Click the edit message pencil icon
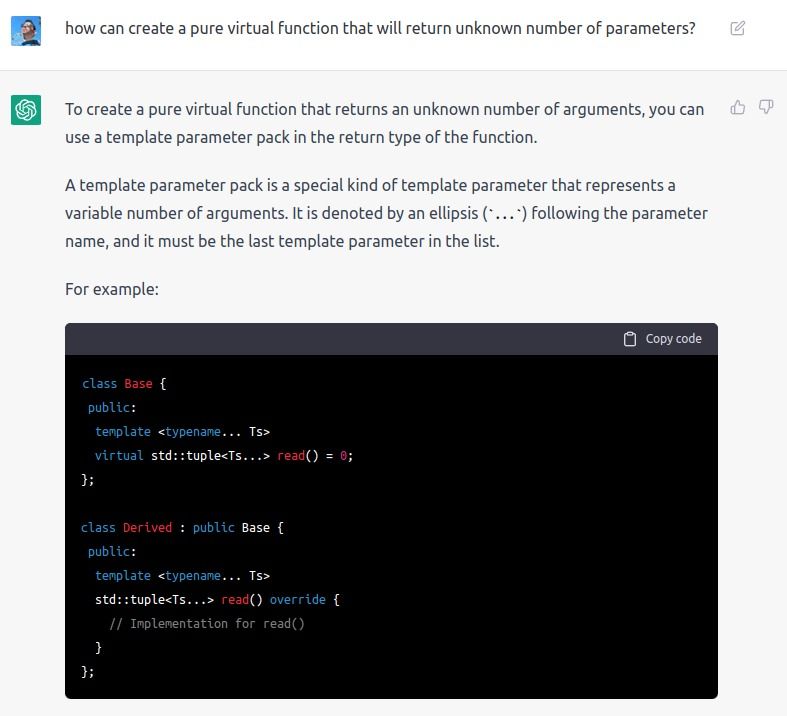 click(737, 28)
